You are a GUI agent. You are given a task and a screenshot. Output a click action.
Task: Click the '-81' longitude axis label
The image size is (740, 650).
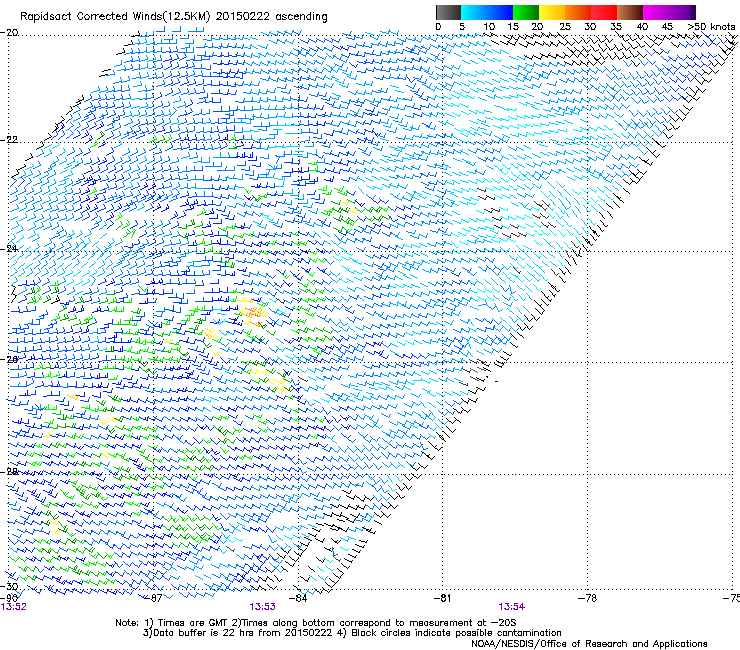[x=442, y=598]
